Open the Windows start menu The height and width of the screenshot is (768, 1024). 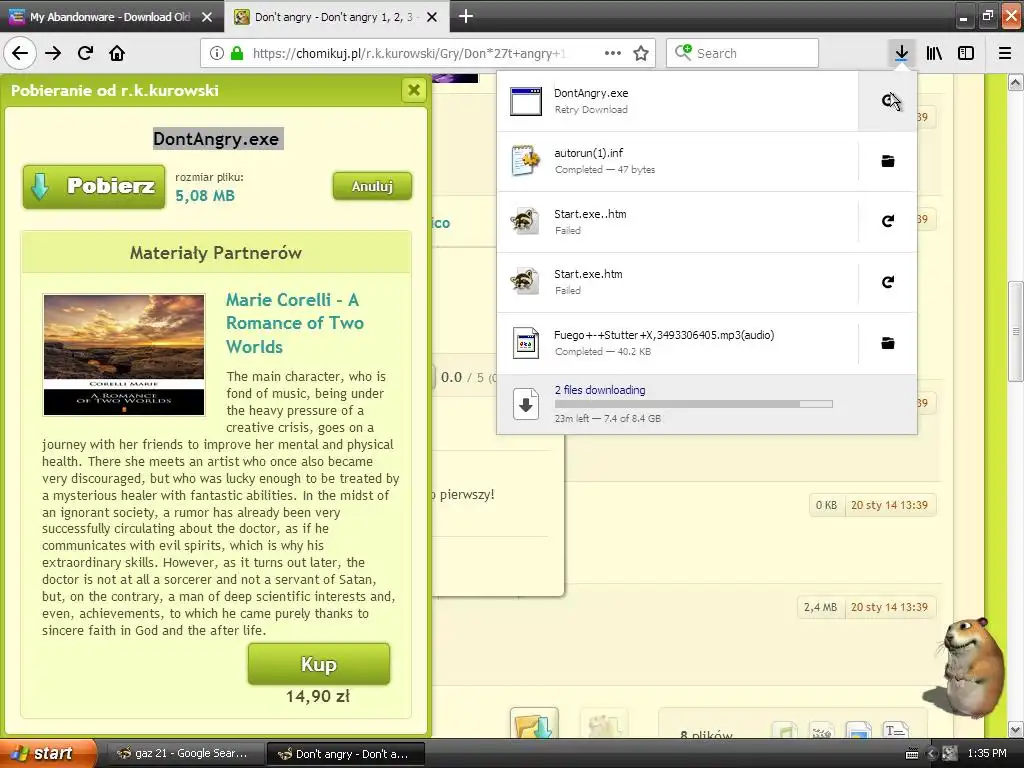pyautogui.click(x=46, y=754)
